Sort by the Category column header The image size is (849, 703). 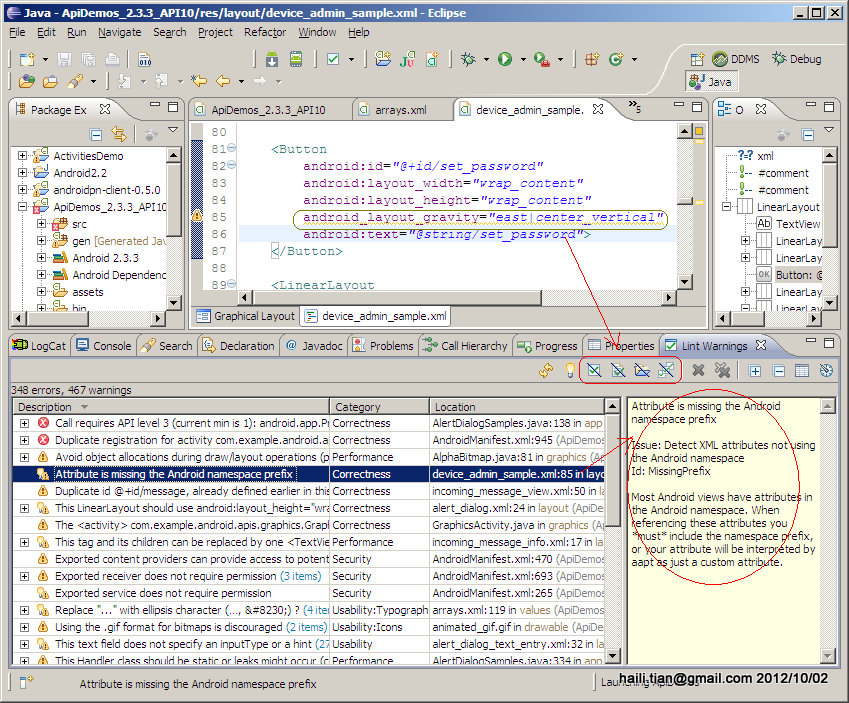(x=379, y=407)
